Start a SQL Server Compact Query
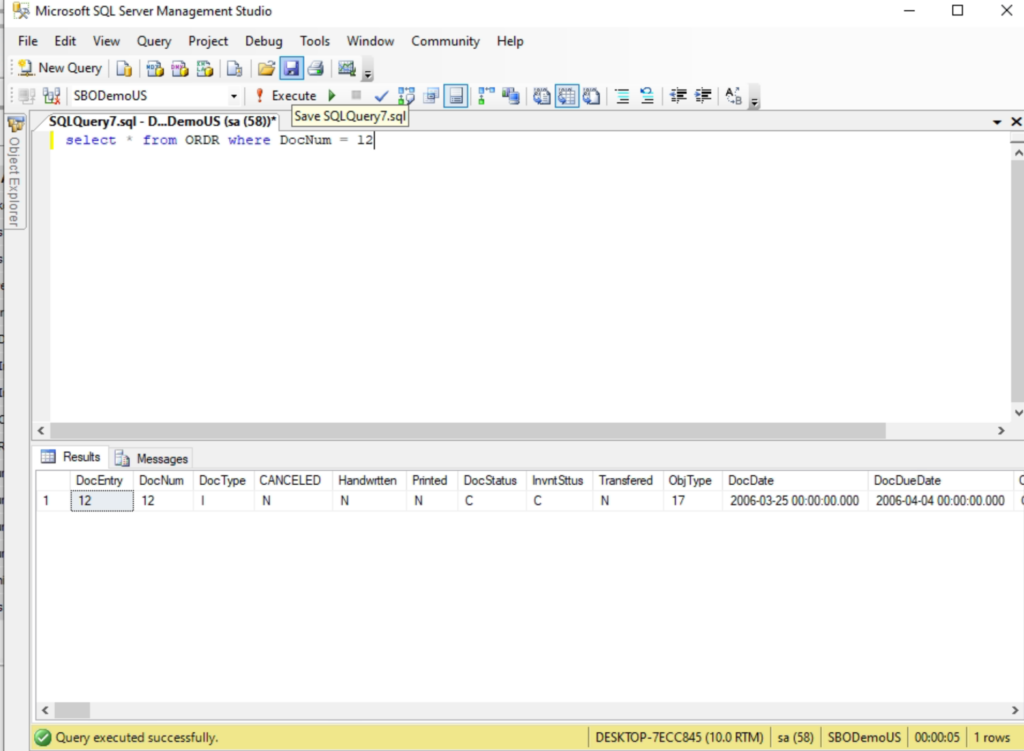This screenshot has height=751, width=1024. tap(234, 69)
